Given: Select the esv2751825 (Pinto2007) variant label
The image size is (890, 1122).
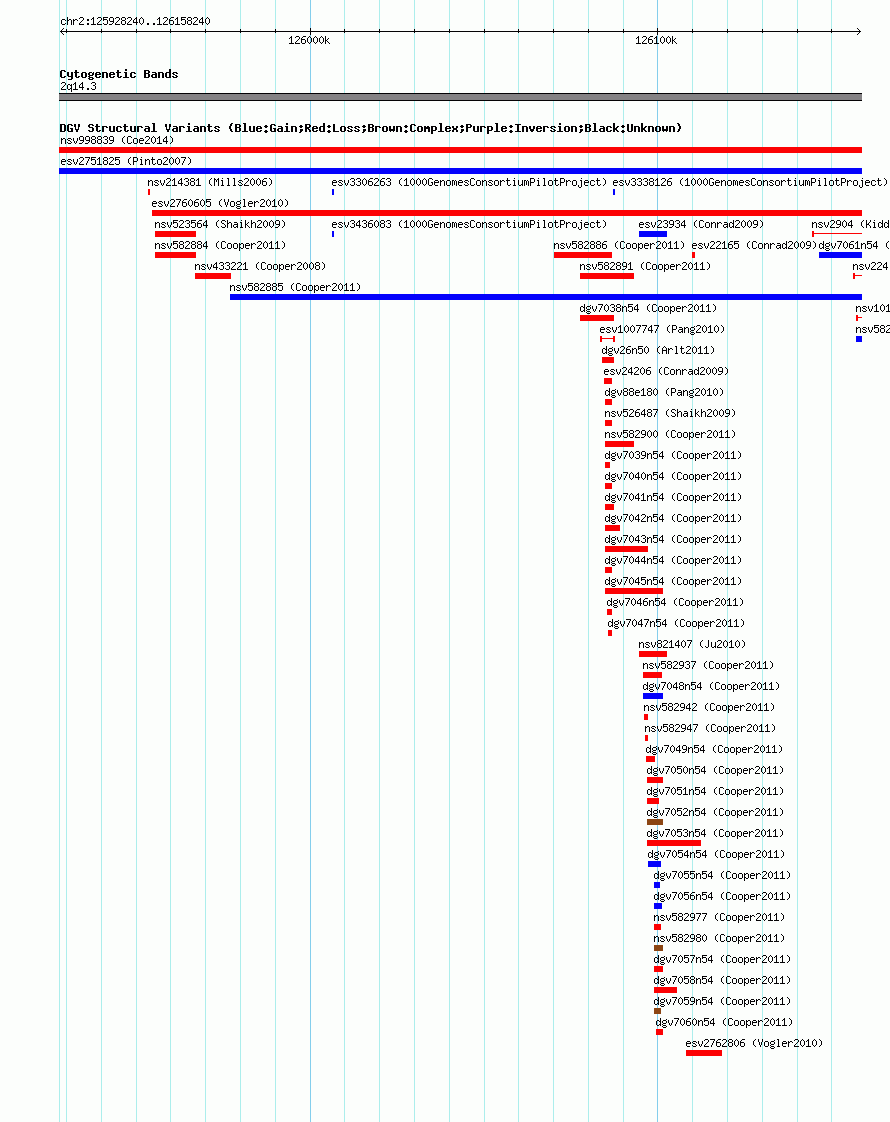Looking at the screenshot, I should [126, 161].
